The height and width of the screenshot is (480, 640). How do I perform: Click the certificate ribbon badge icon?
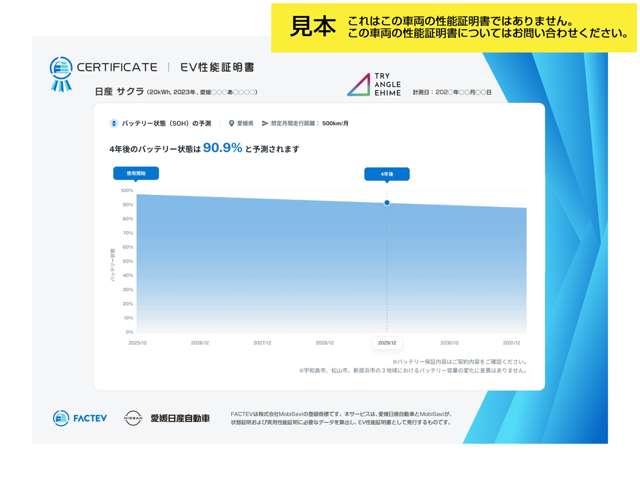coord(61,71)
